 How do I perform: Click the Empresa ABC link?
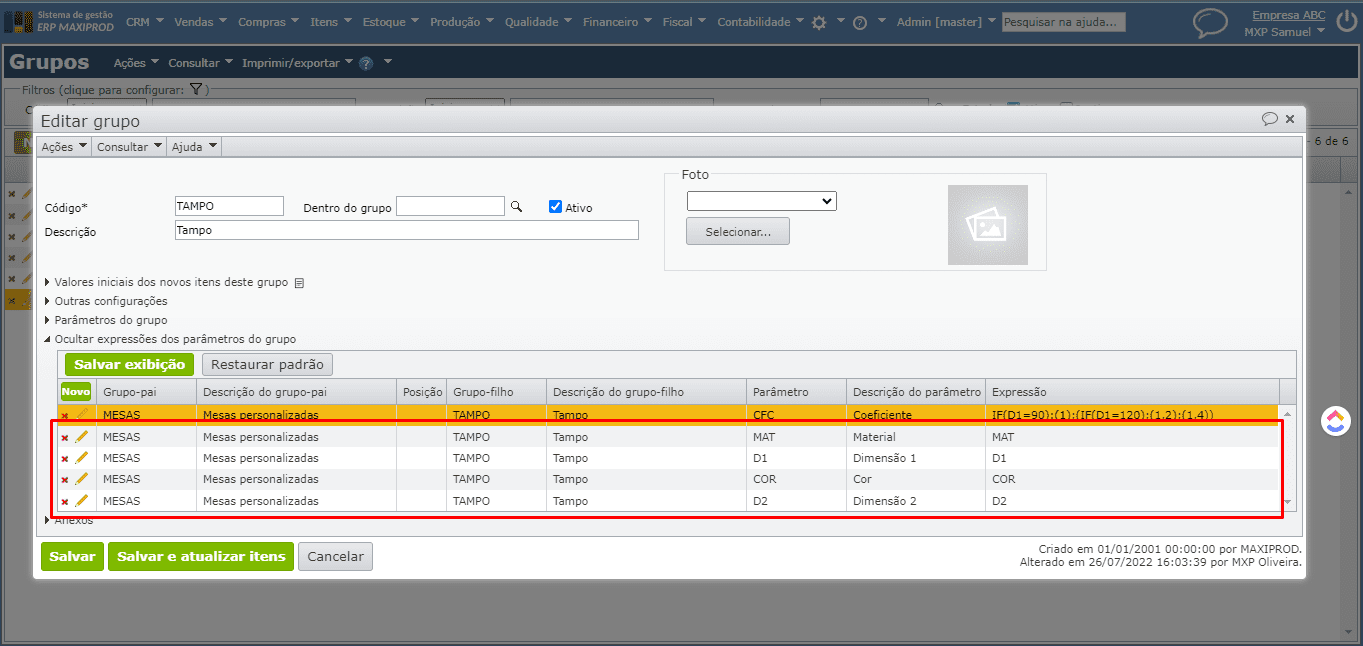[x=1289, y=15]
